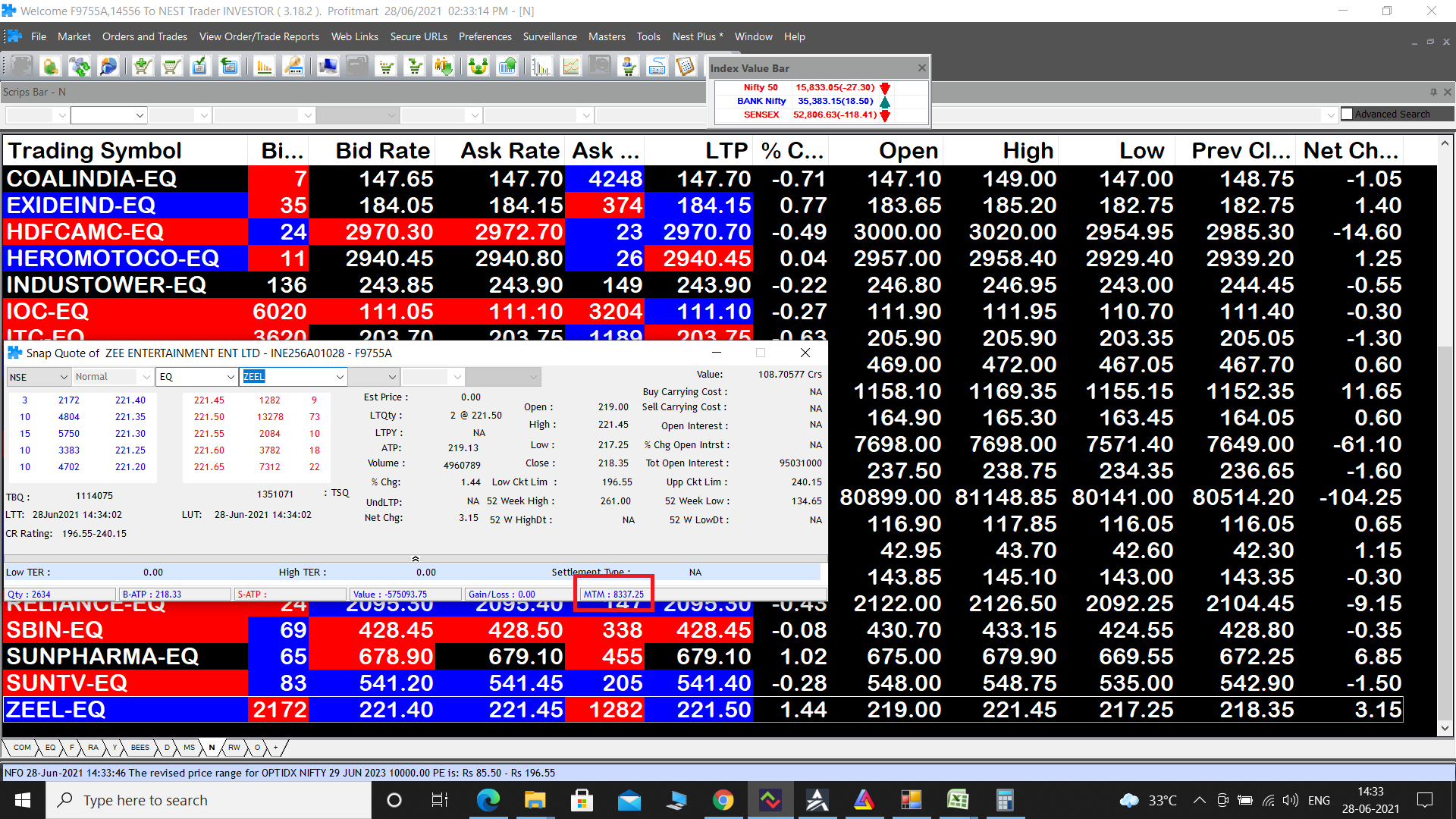The width and height of the screenshot is (1456, 819).
Task: Click the blue computer monitors toolbar icon
Action: 328,67
